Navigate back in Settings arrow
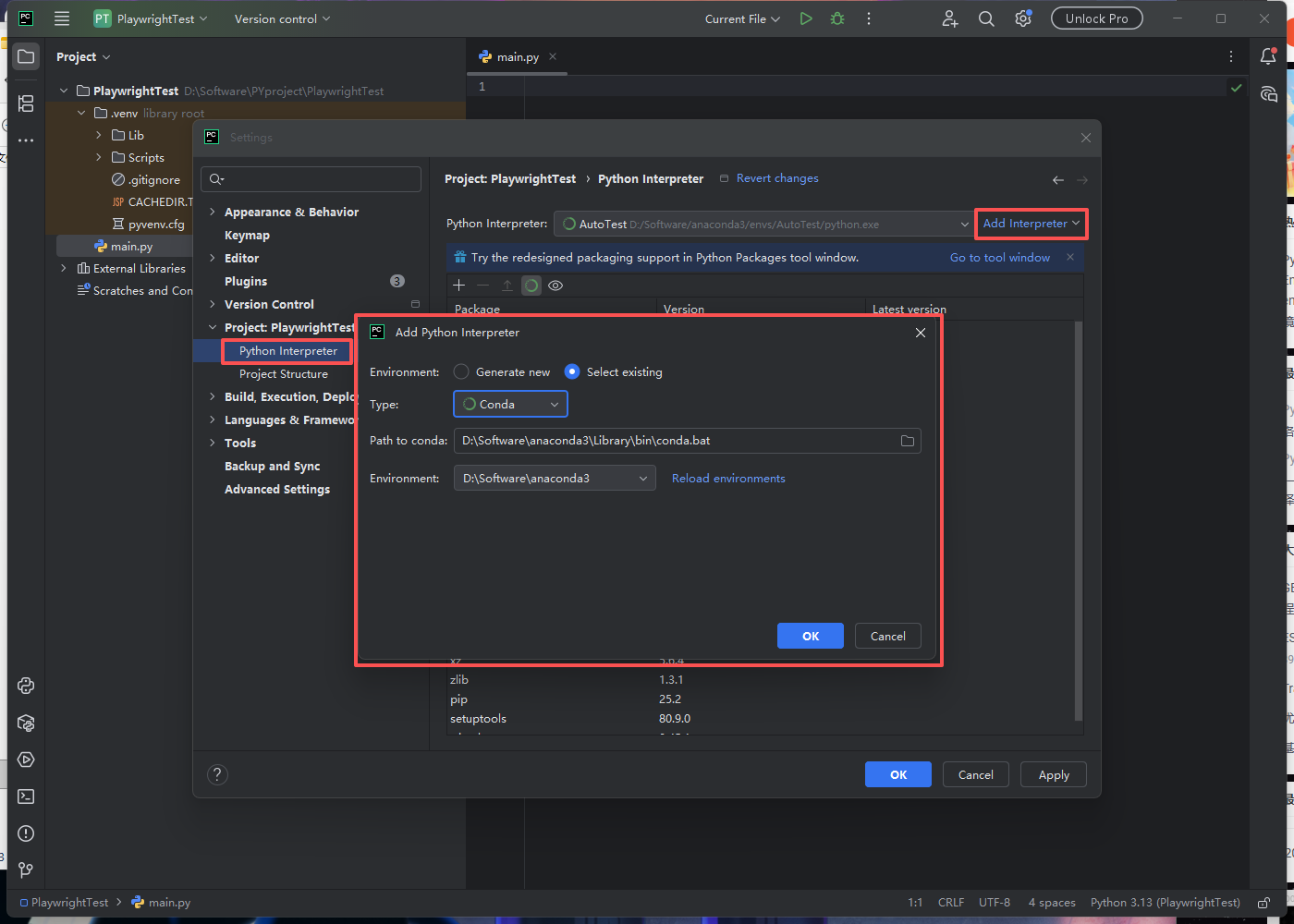1294x924 pixels. tap(1058, 179)
